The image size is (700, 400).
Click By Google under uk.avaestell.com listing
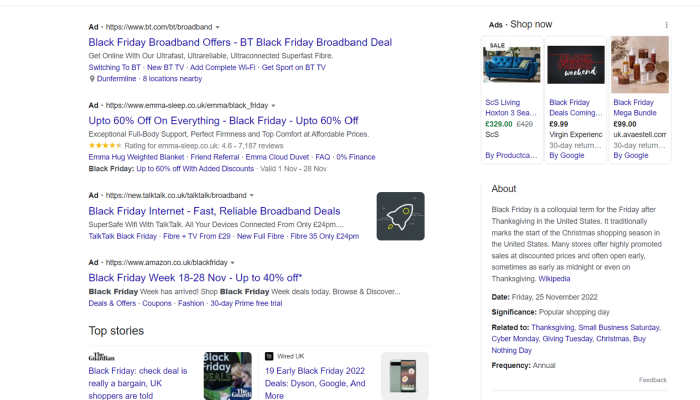[x=631, y=155]
